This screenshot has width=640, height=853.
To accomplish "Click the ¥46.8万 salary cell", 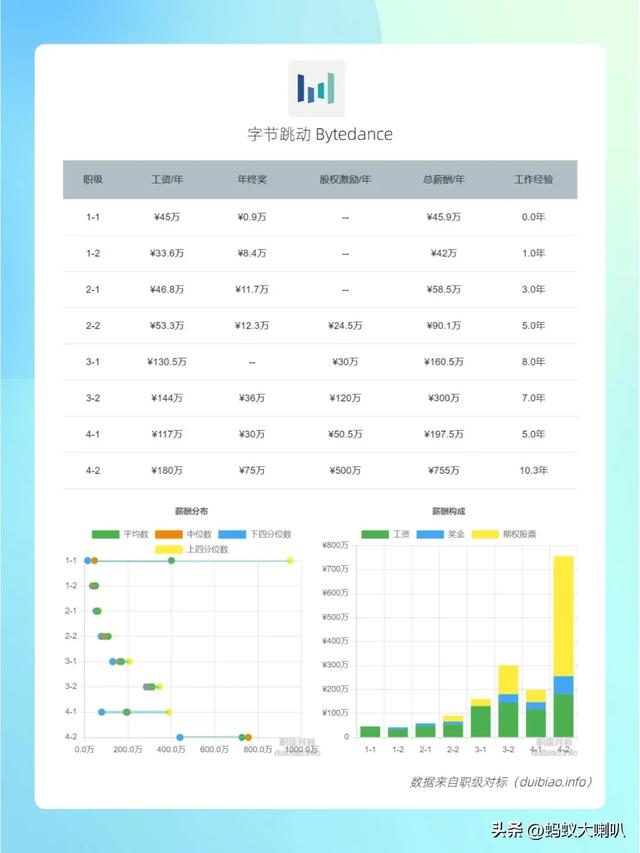I will 167,289.
